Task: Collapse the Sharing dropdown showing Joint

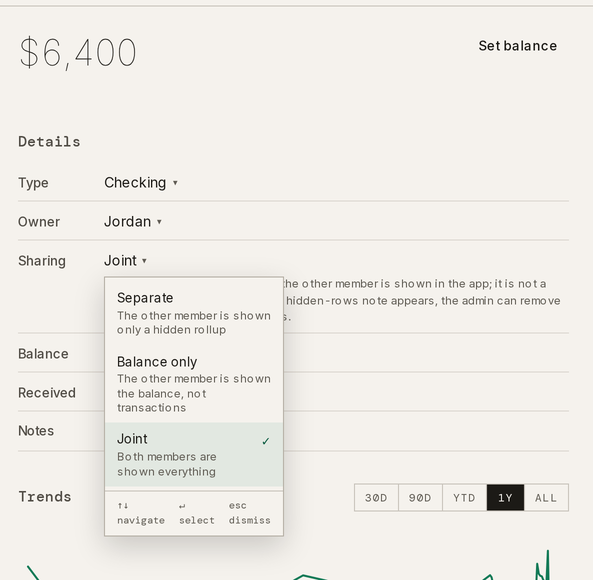Action: [126, 261]
